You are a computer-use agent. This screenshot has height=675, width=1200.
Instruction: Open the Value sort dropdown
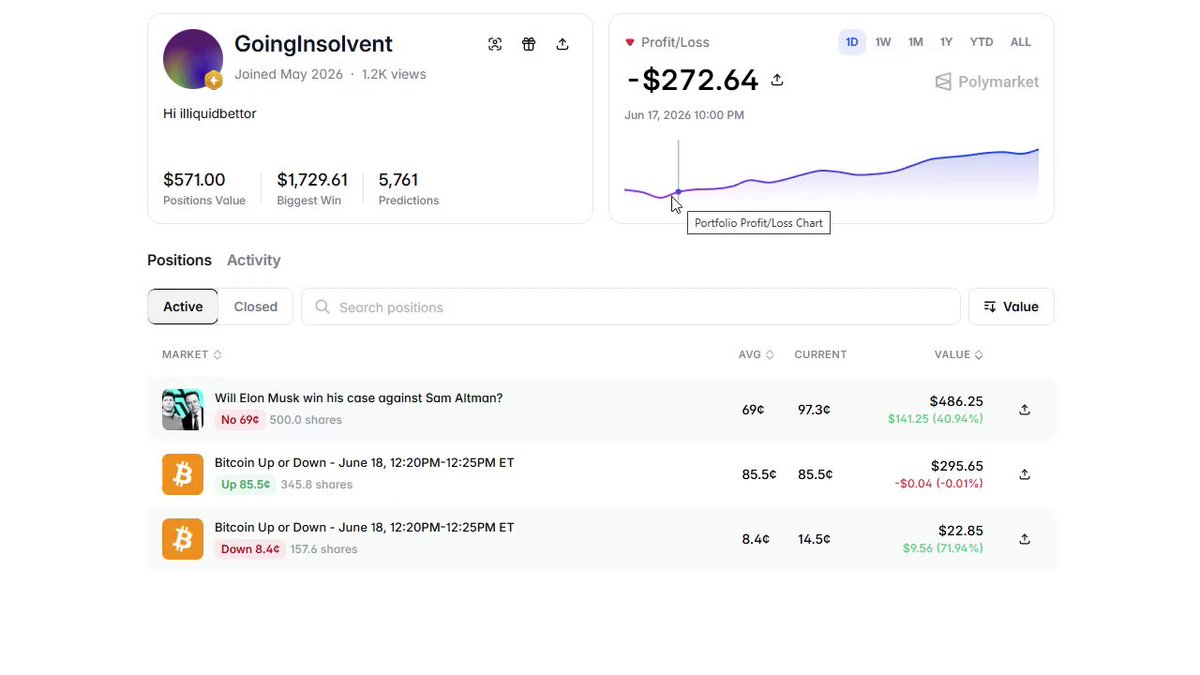pos(1011,307)
